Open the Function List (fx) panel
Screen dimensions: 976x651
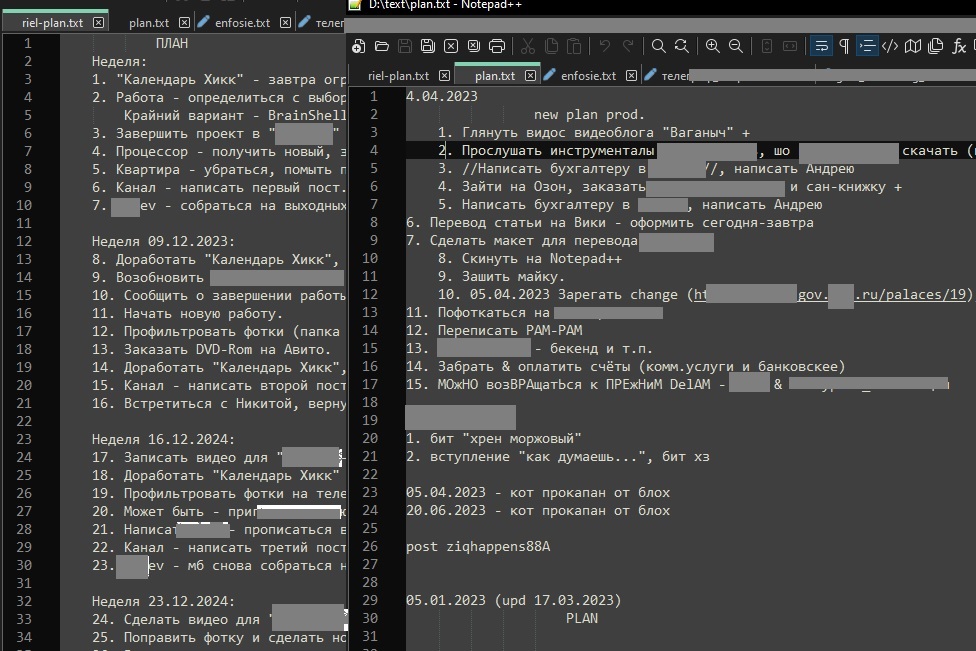959,46
